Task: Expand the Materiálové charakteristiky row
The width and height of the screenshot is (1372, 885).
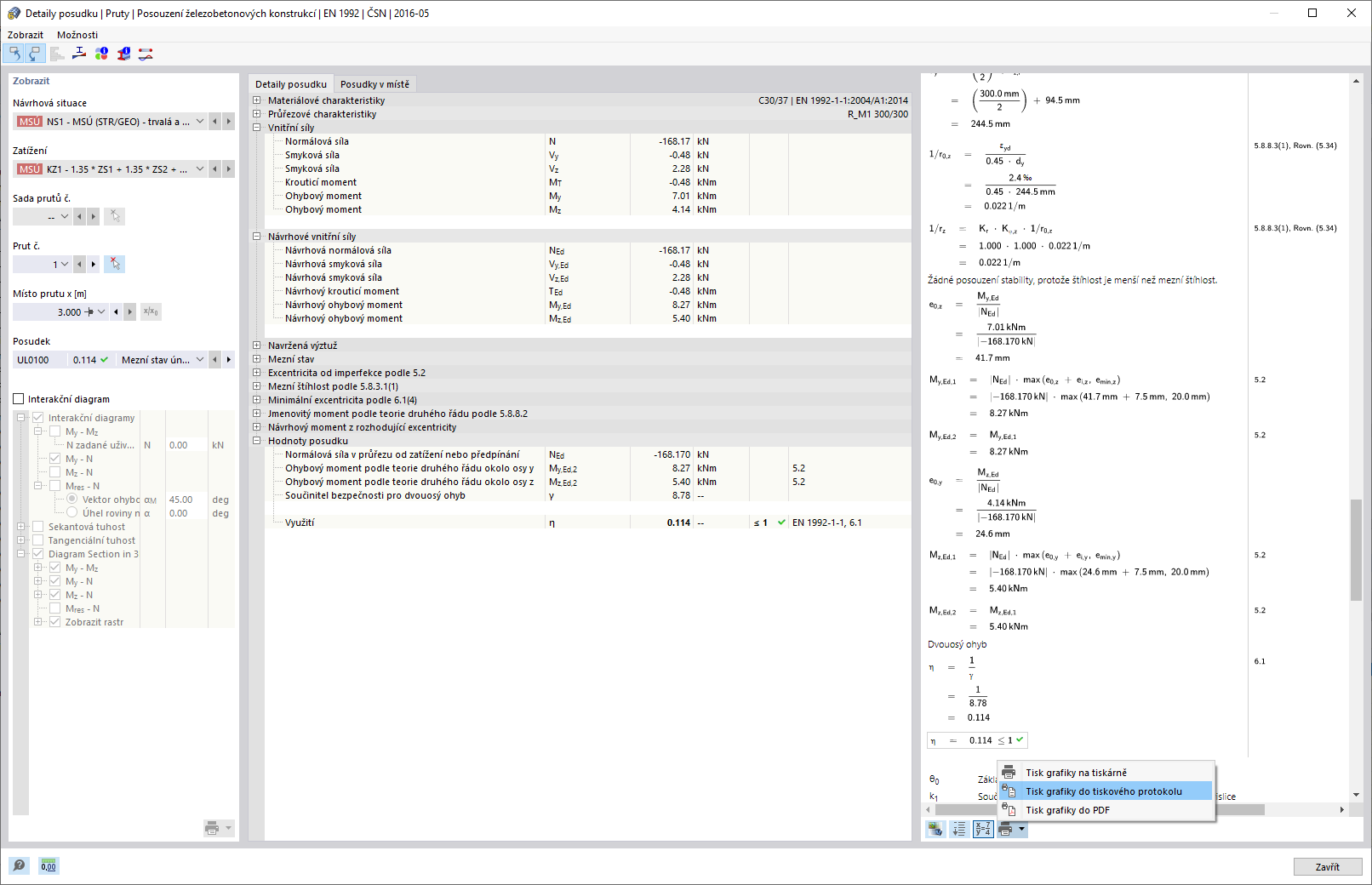Action: [x=256, y=100]
